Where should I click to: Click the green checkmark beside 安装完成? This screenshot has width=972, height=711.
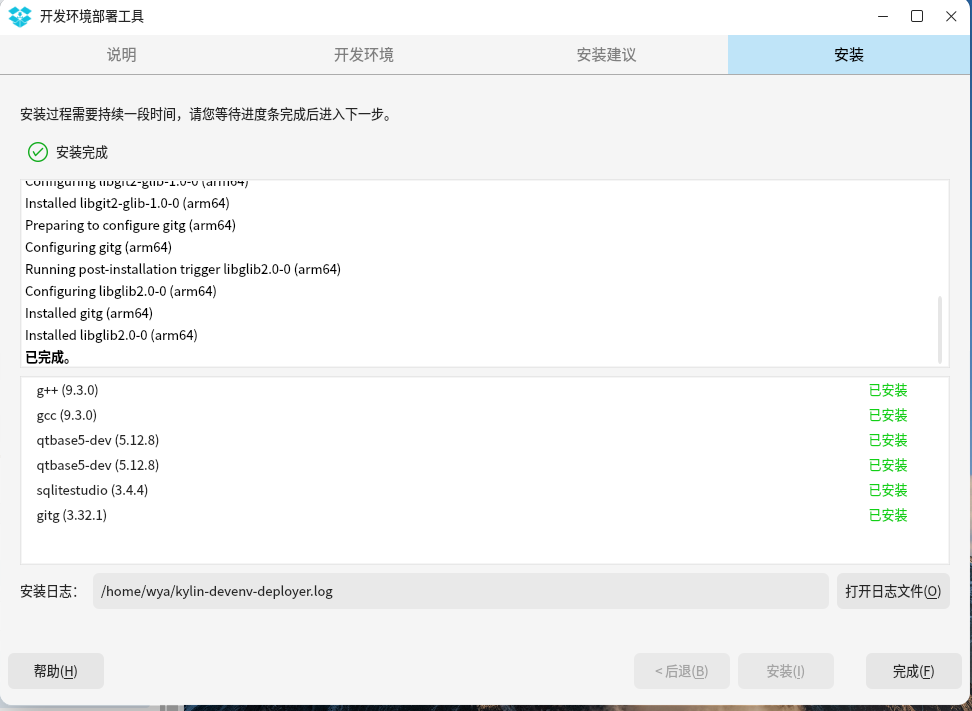pyautogui.click(x=37, y=152)
